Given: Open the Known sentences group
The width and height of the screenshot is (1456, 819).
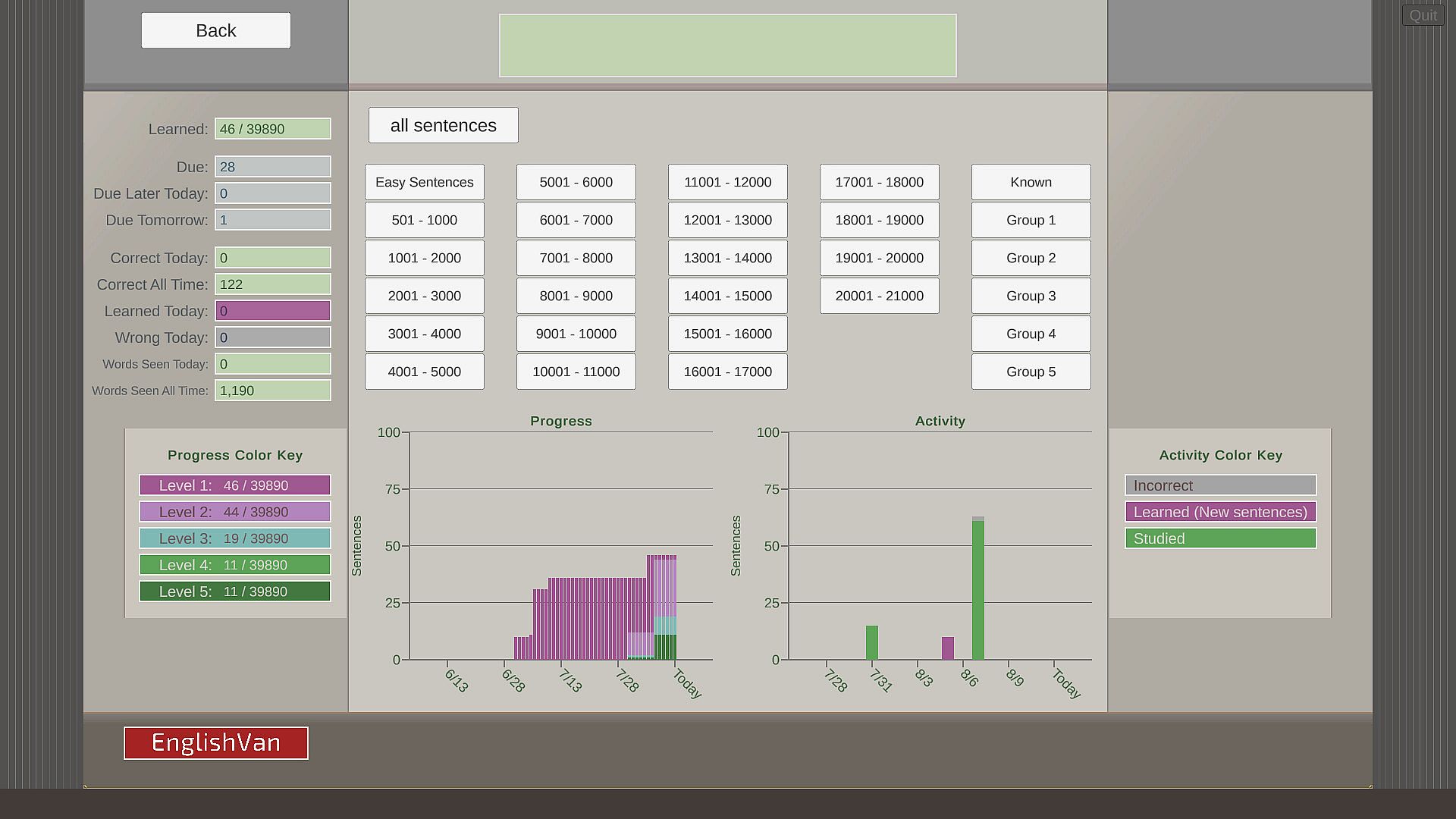Looking at the screenshot, I should [1031, 182].
